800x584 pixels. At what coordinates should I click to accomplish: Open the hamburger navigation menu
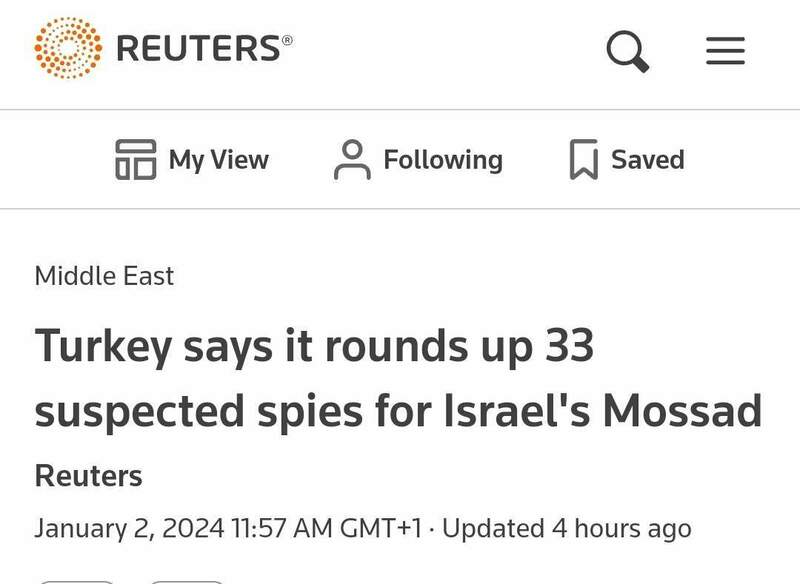(725, 51)
